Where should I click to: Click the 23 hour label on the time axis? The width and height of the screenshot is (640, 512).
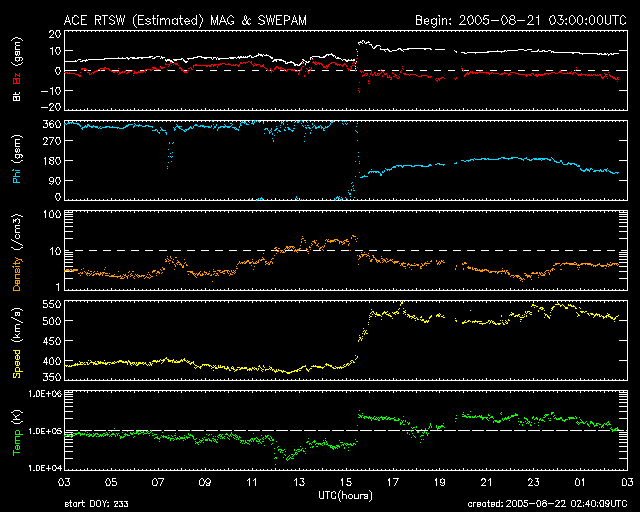533,482
